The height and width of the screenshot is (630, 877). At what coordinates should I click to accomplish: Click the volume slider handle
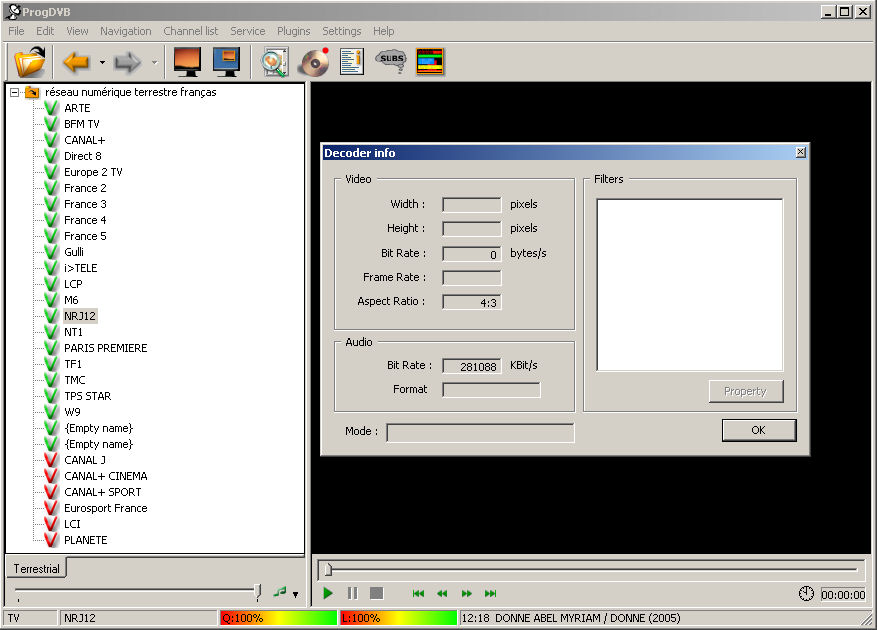click(x=258, y=591)
